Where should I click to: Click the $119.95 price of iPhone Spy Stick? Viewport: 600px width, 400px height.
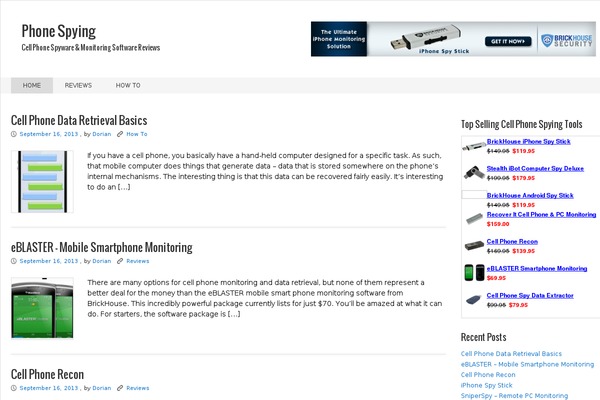coord(523,151)
